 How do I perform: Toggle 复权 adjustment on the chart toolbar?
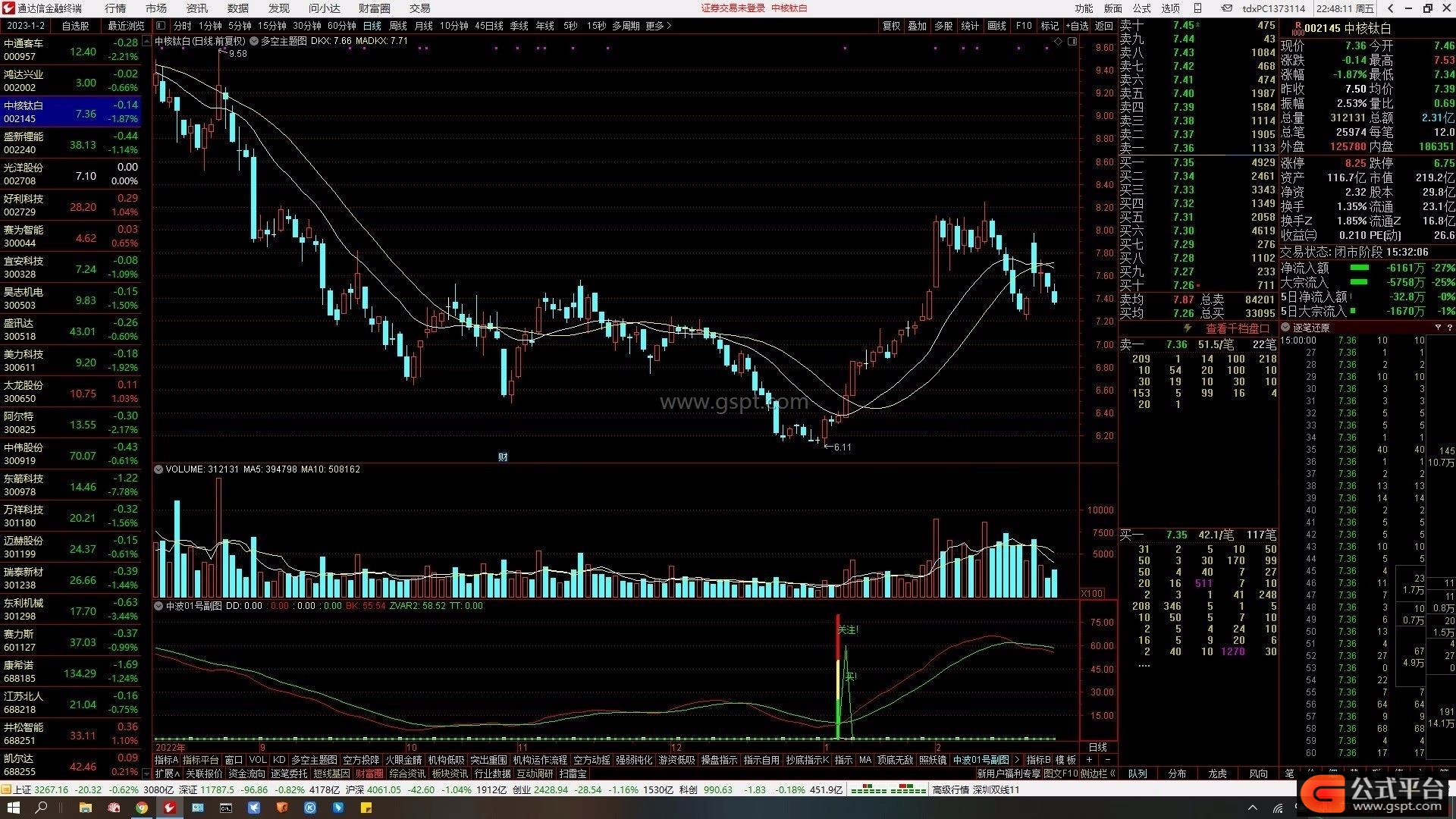tap(891, 26)
